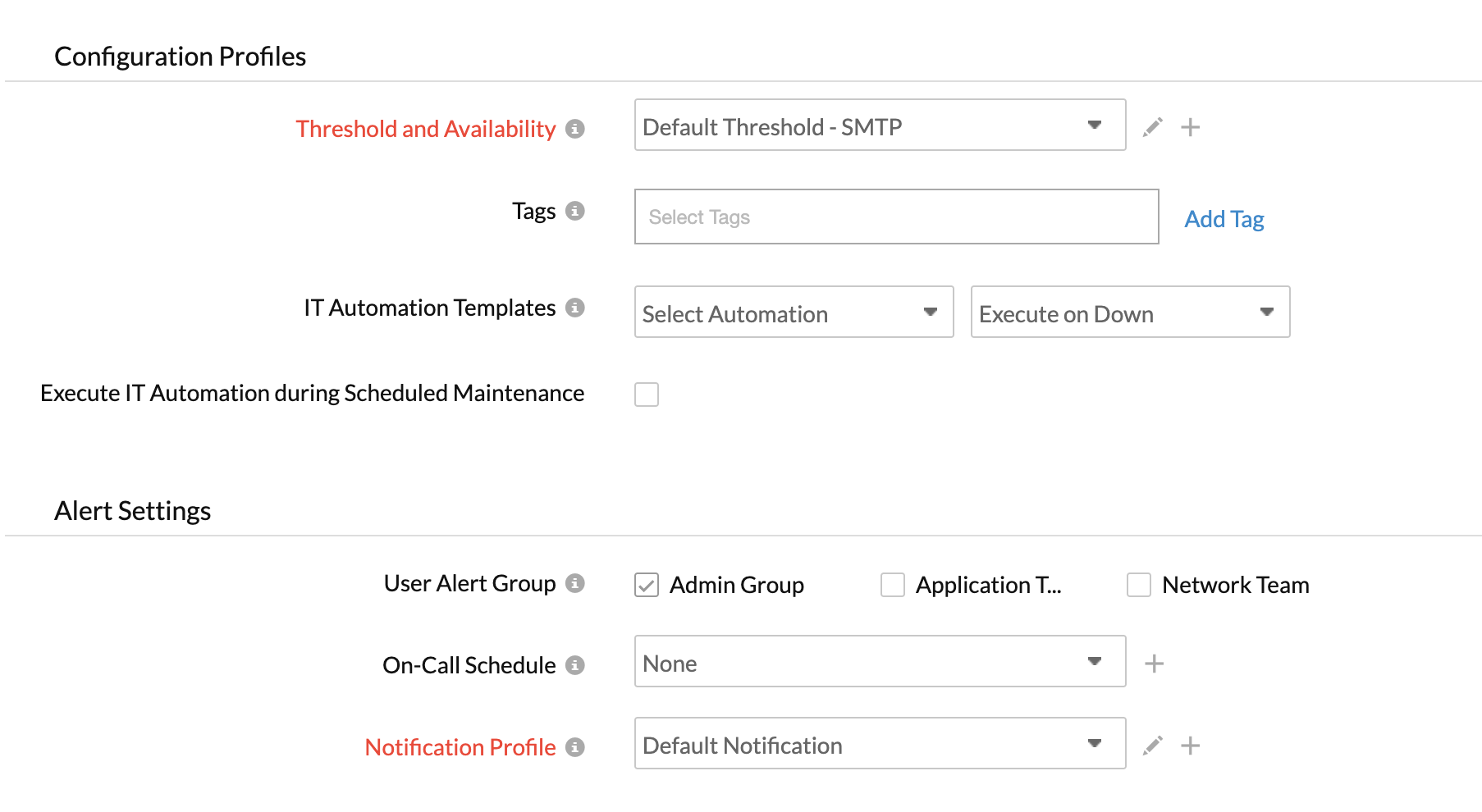Screen dimensions: 1482x812
Task: Edit the Notification Profile with pencil icon
Action: click(1153, 746)
